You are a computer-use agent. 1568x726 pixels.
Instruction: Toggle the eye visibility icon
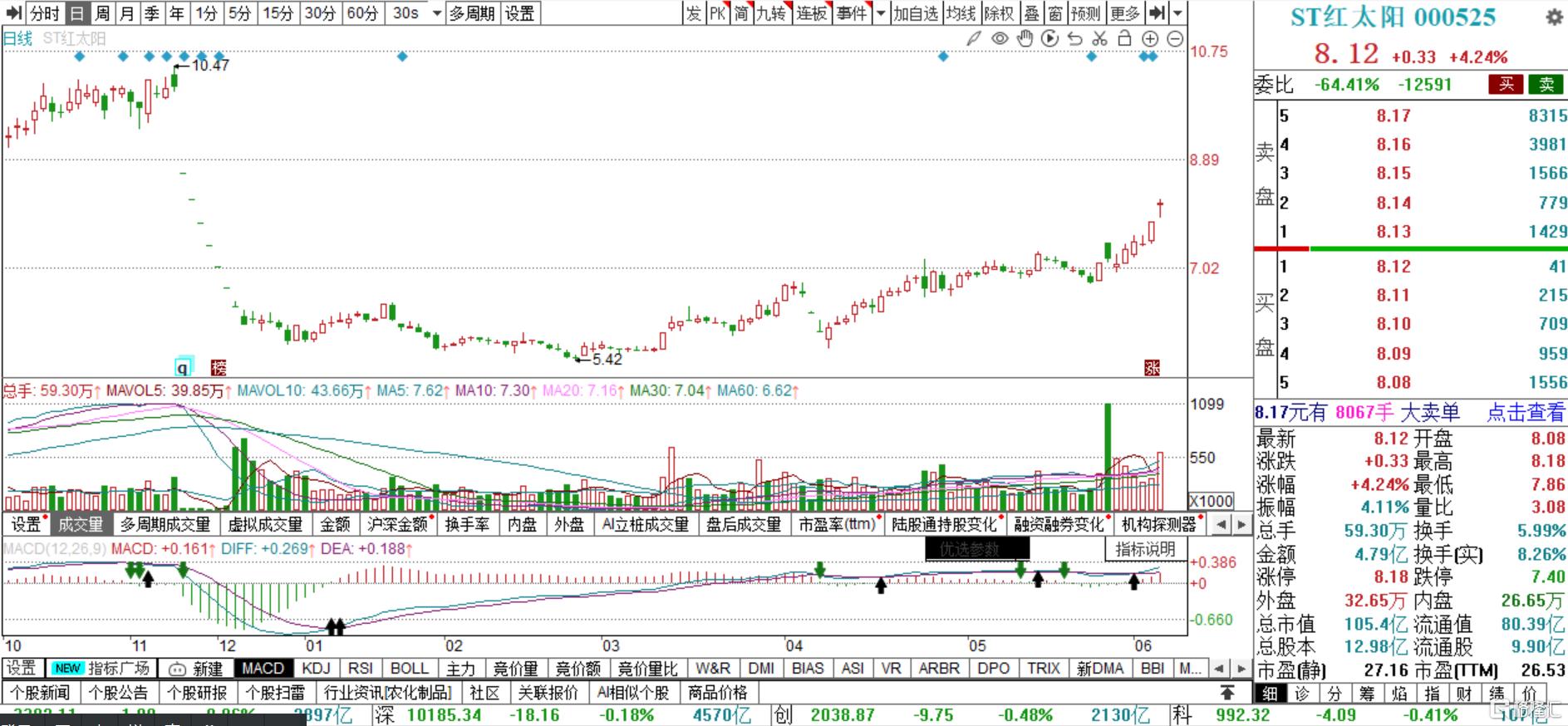point(1000,38)
